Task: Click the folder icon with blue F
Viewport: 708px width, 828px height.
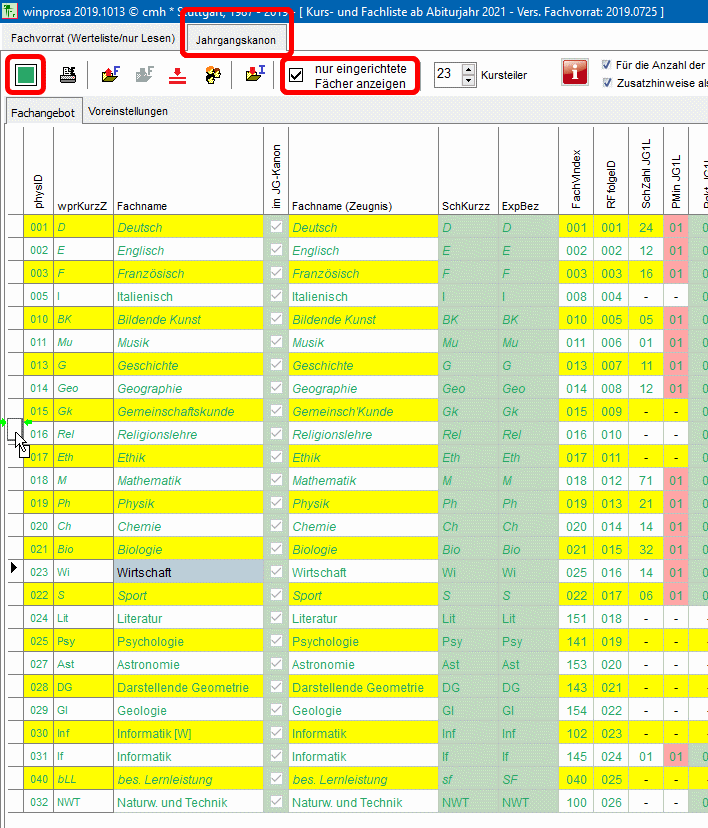Action: [112, 75]
